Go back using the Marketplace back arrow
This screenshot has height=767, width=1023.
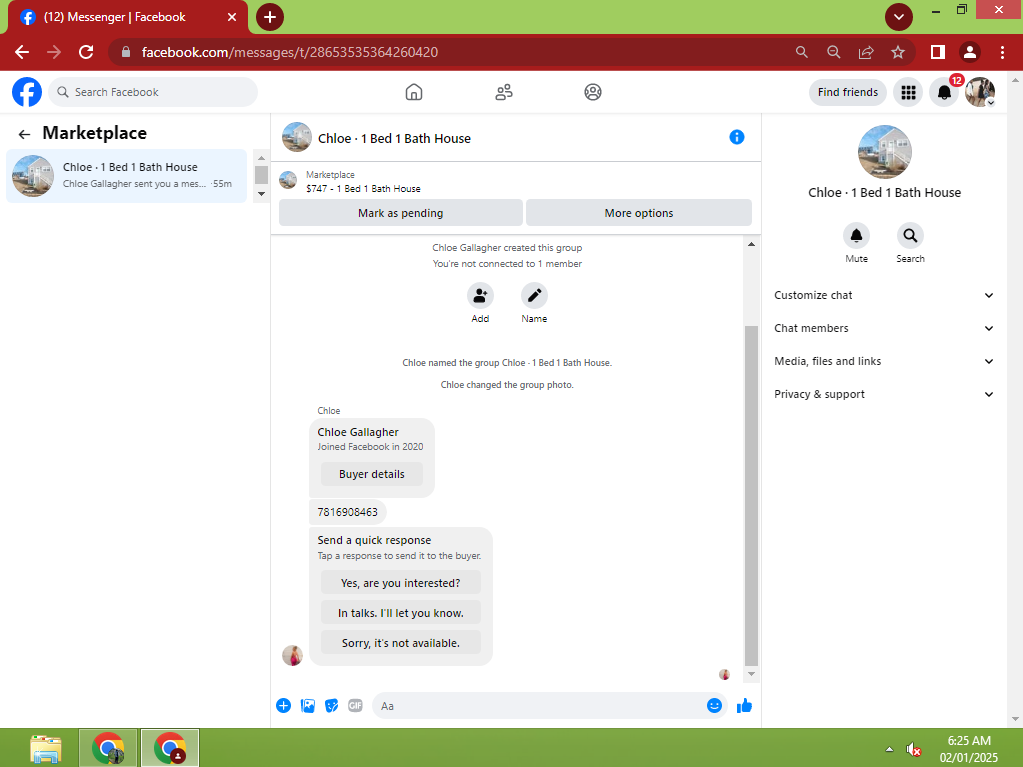pyautogui.click(x=24, y=134)
